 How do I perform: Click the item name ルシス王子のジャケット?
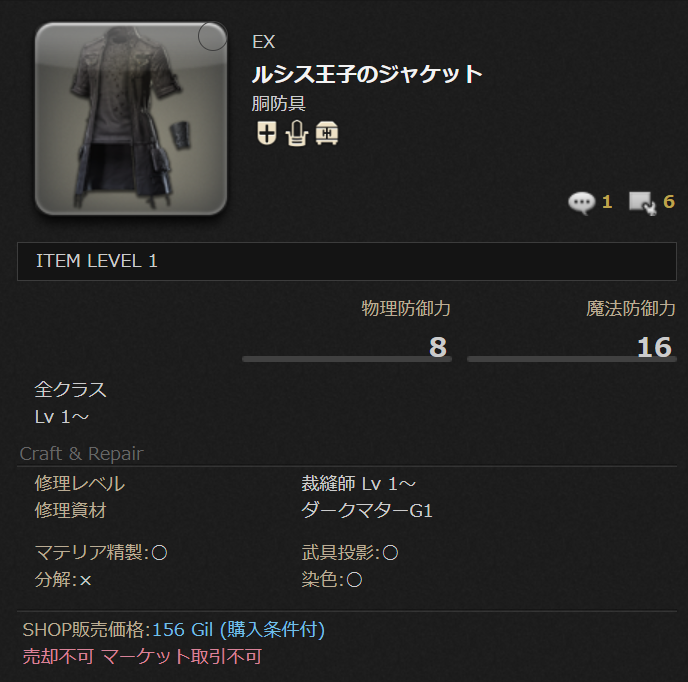367,74
